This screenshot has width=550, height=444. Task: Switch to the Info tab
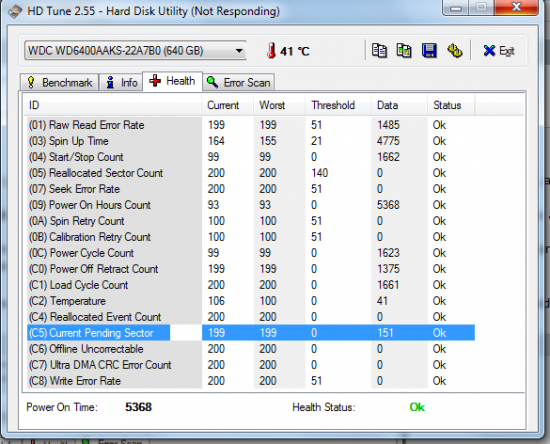(121, 83)
